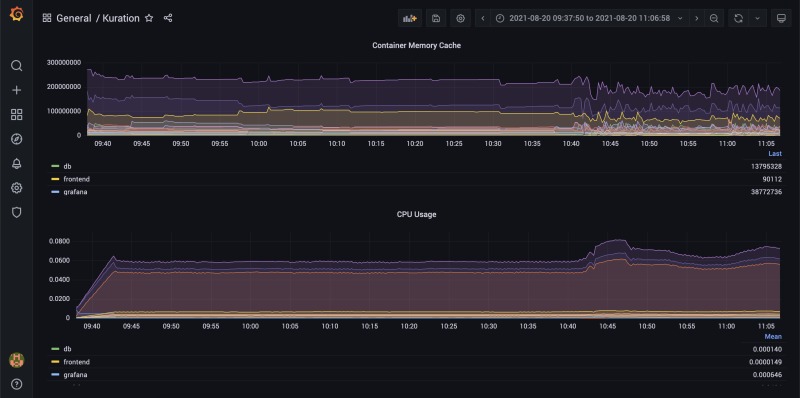This screenshot has width=800, height=398.
Task: Open the Help question mark icon
Action: tap(16, 384)
